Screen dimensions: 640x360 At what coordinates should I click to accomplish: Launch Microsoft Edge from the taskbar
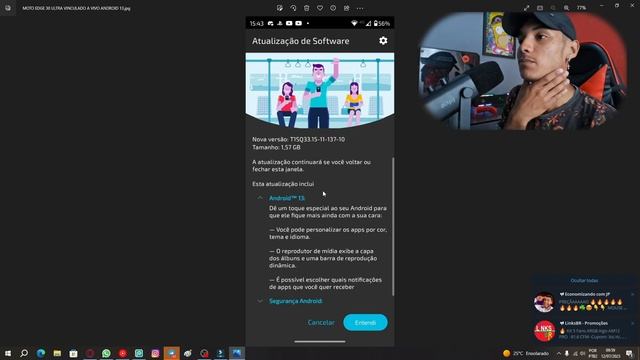point(41,353)
